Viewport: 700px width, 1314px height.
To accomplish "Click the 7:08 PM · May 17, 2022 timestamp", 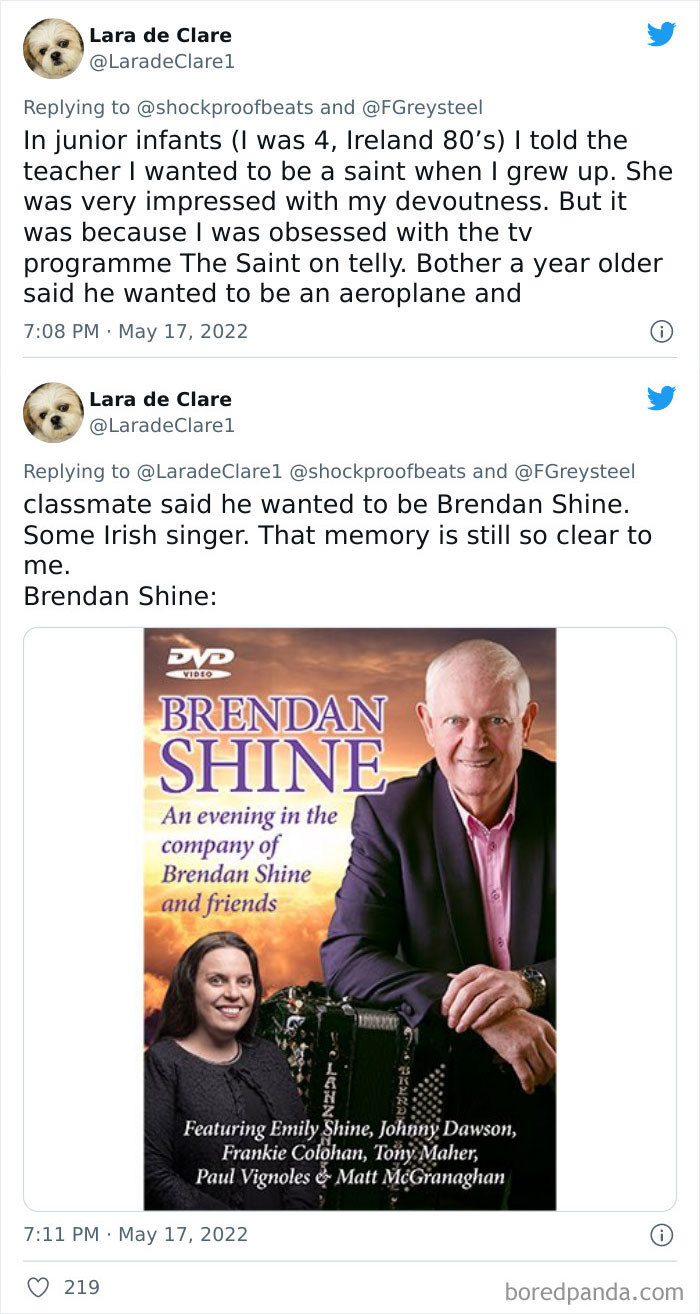I will click(136, 331).
